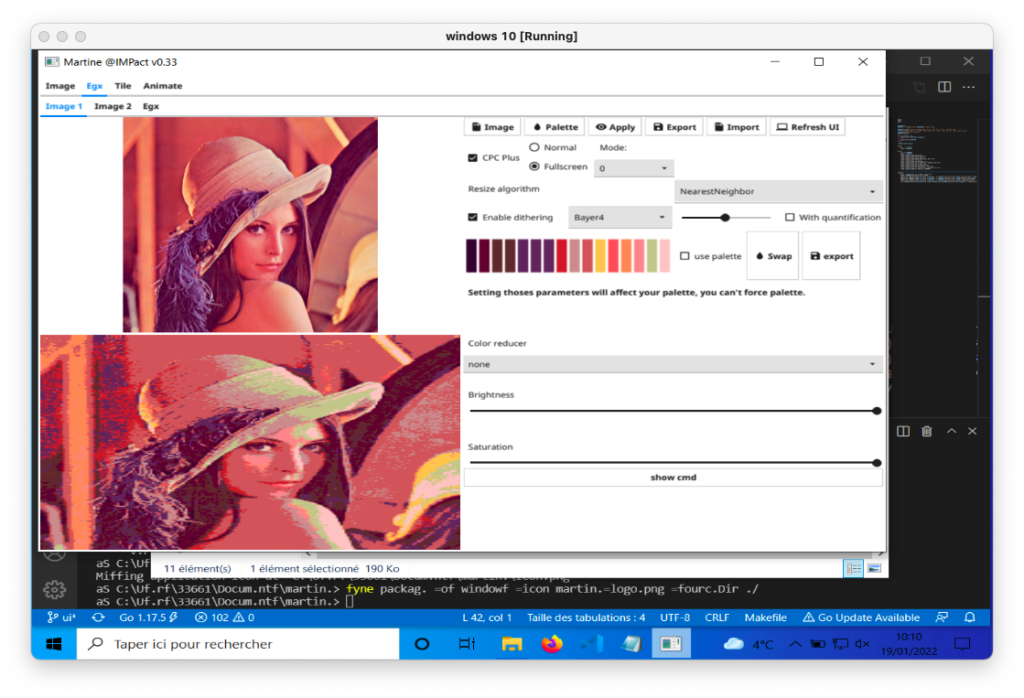Click the Saturation slider handle
Viewport: 1024px width, 698px height.
[x=876, y=462]
